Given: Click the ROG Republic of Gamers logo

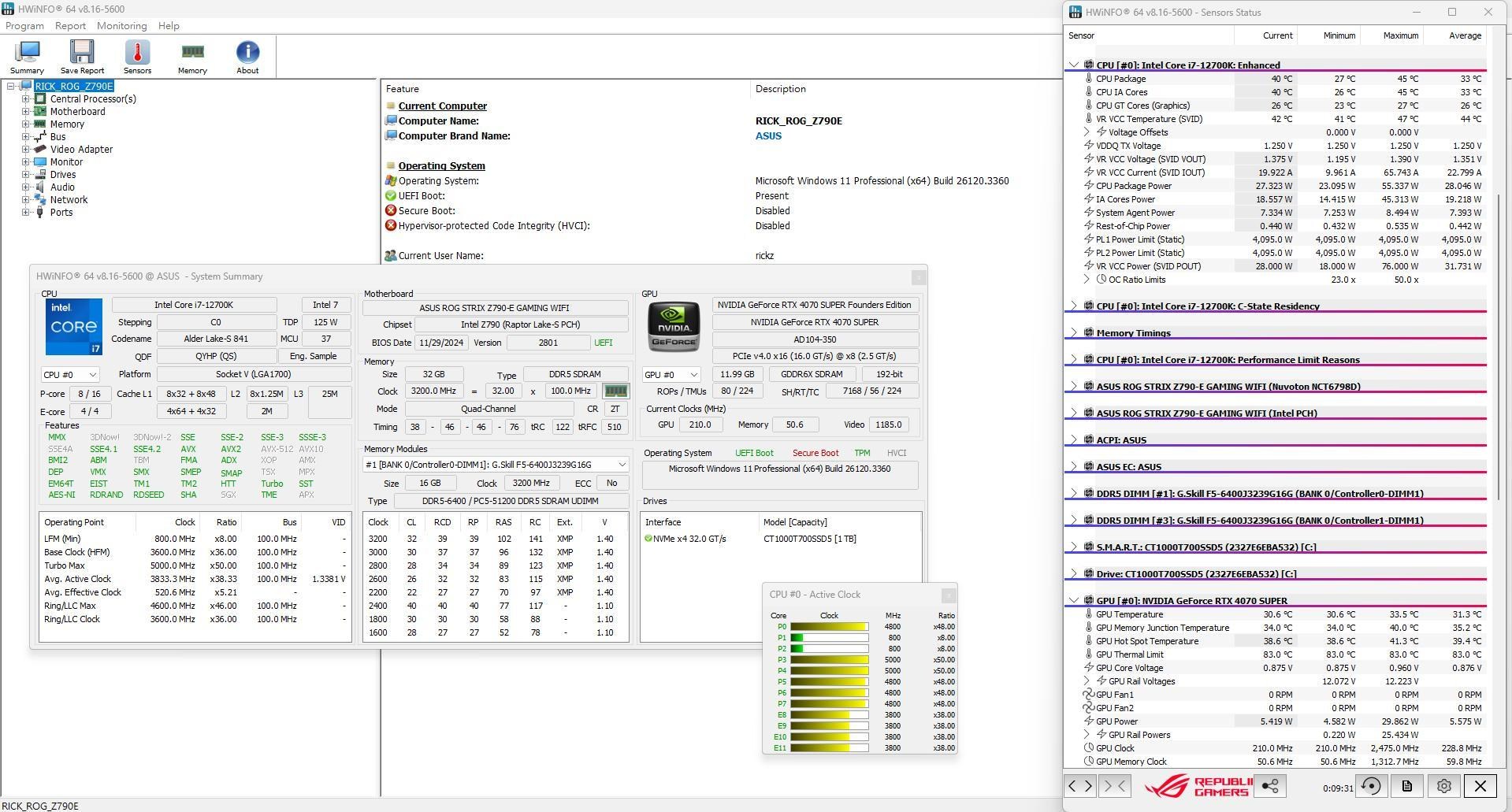Looking at the screenshot, I should pyautogui.click(x=1198, y=786).
